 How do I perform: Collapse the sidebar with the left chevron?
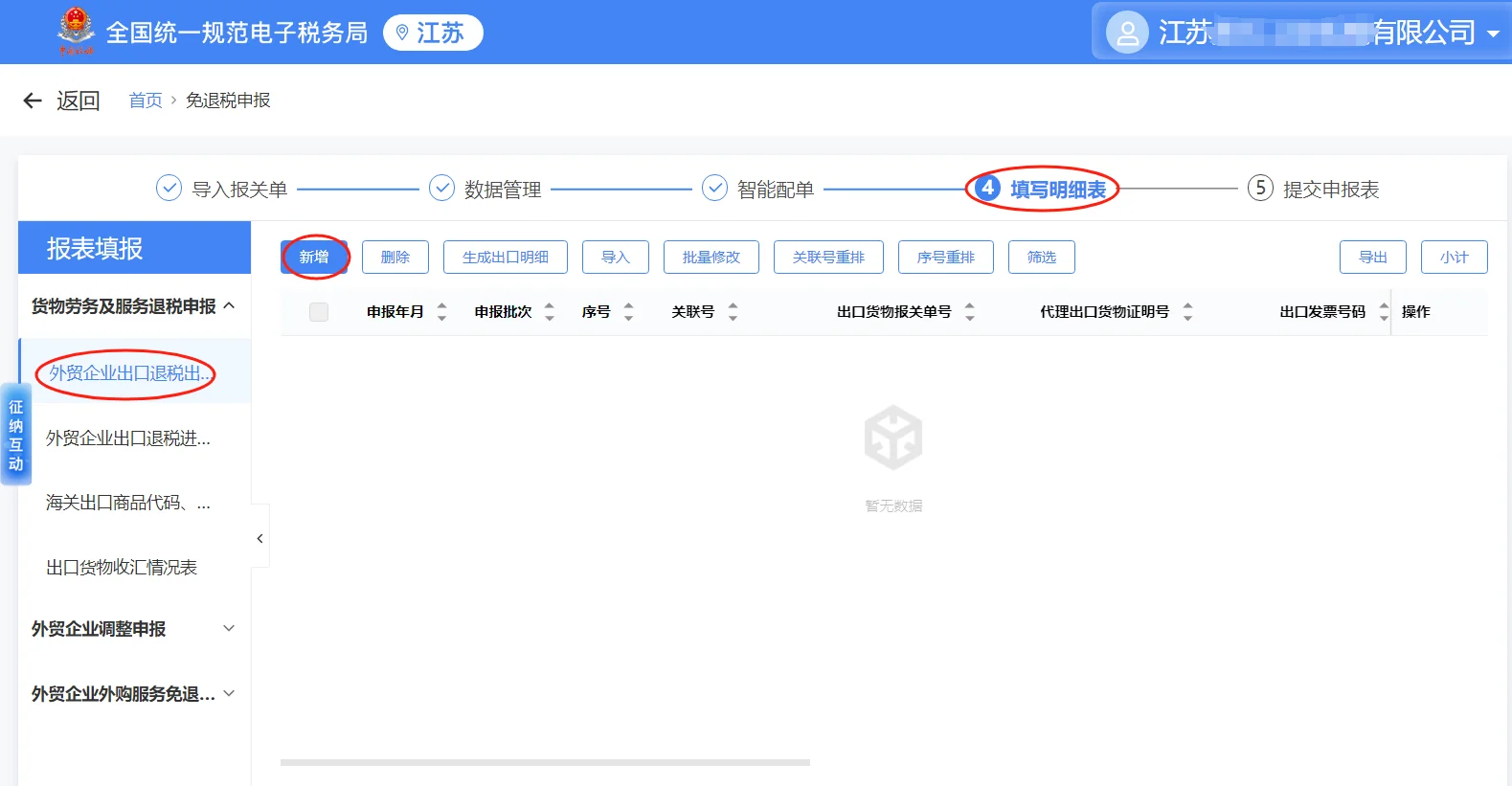(x=260, y=538)
